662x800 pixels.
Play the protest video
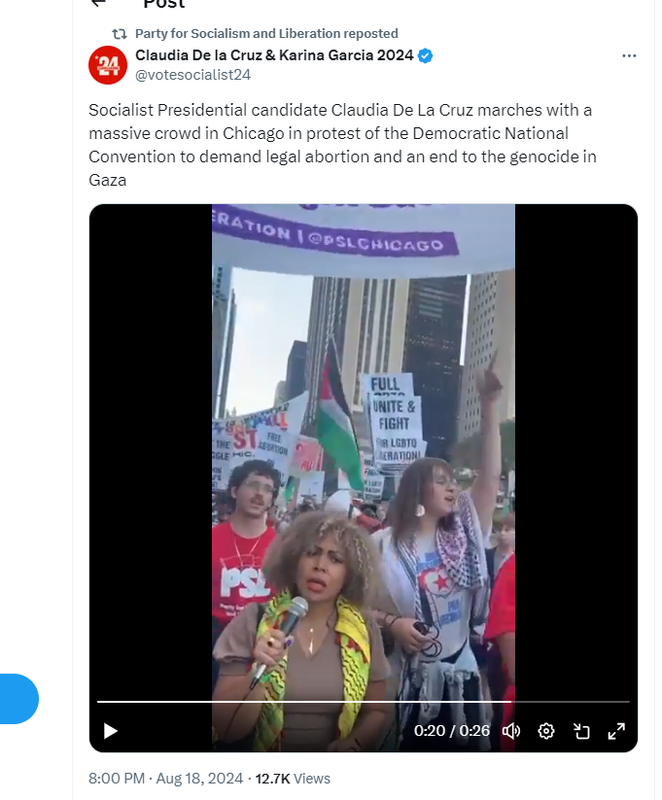pyautogui.click(x=110, y=731)
